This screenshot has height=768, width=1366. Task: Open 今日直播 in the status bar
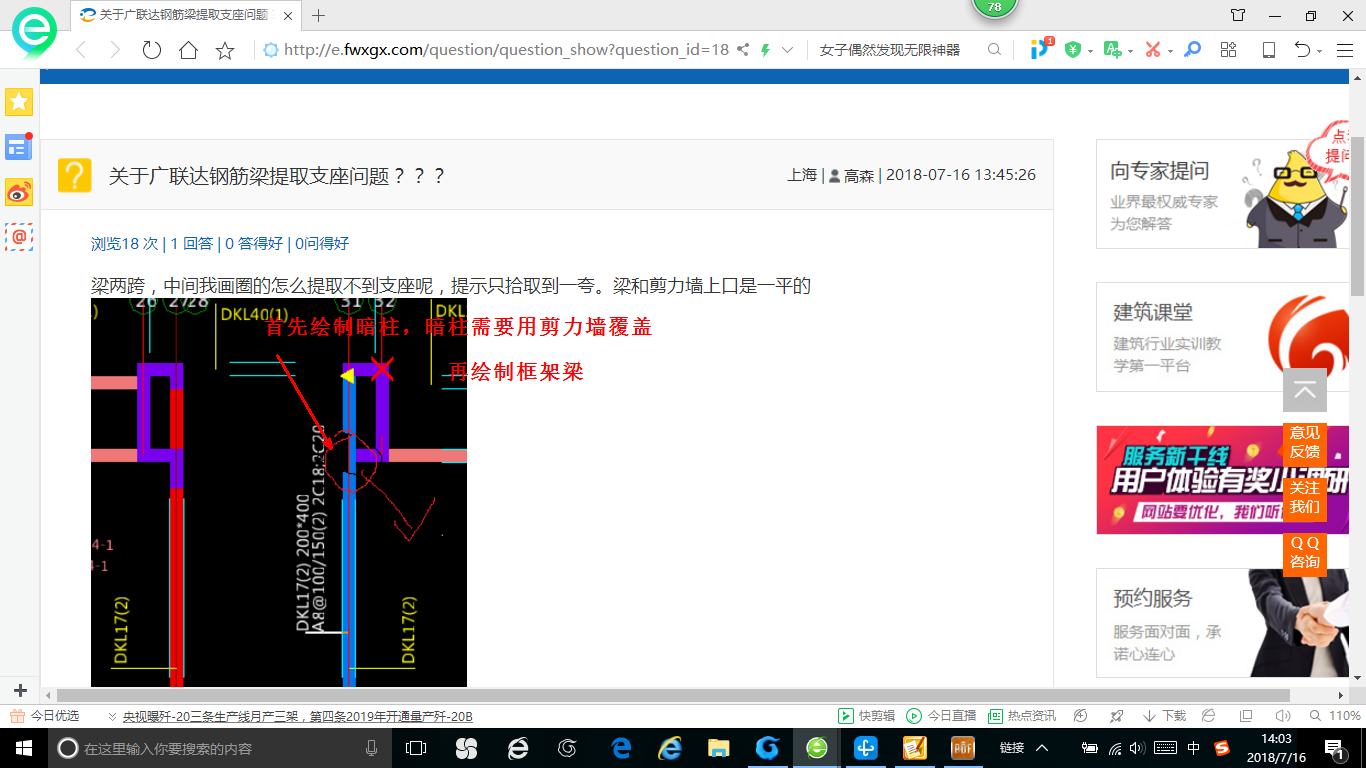point(941,716)
